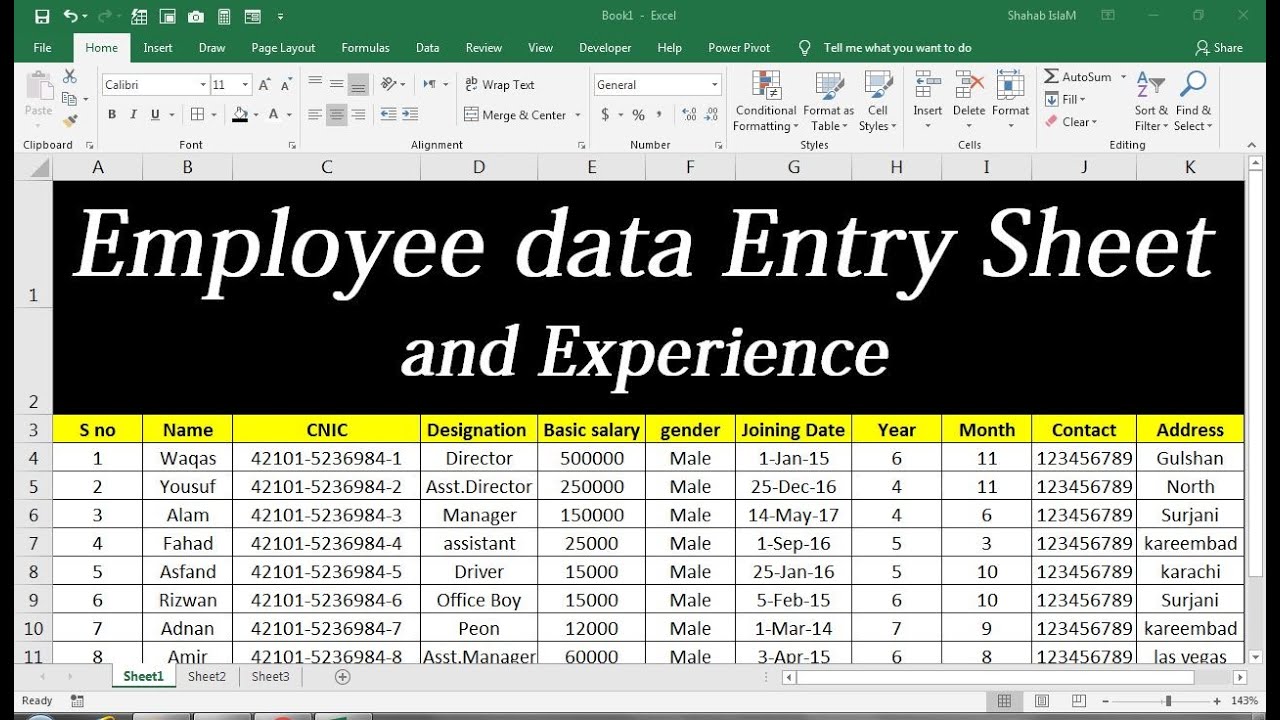
Task: Click the font color button
Action: [275, 115]
